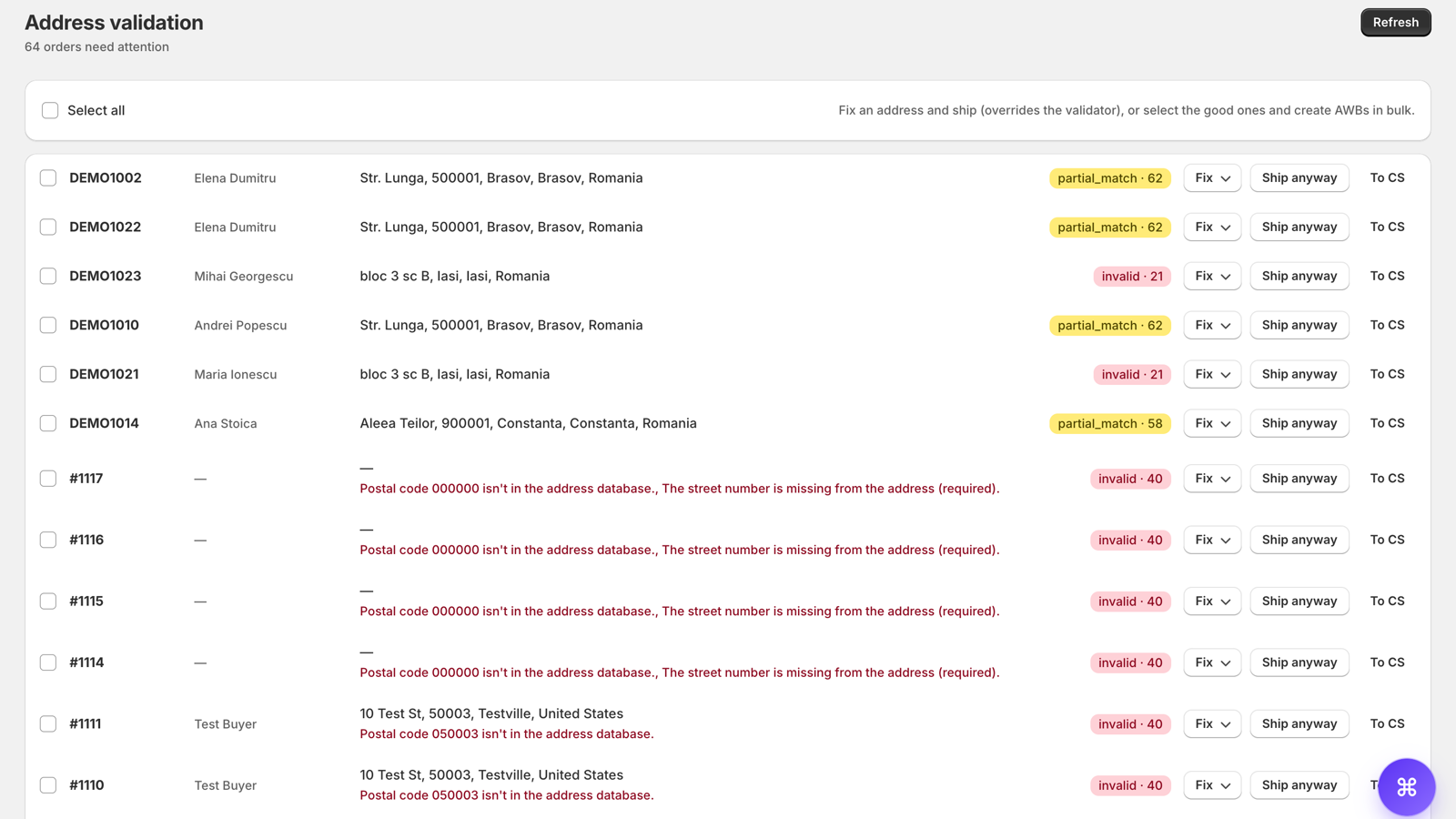Send DEMO1002 to CS

(1387, 178)
